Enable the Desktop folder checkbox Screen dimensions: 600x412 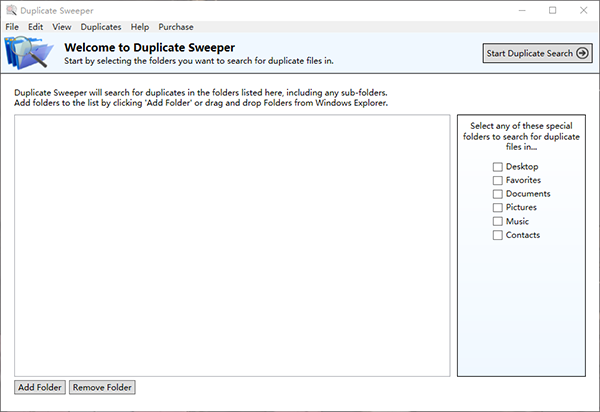coord(497,166)
